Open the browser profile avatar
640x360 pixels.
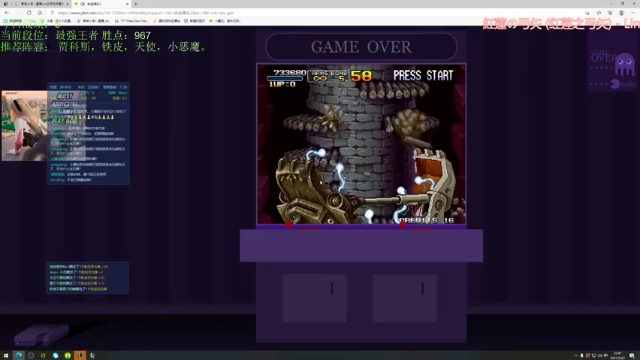tap(621, 13)
